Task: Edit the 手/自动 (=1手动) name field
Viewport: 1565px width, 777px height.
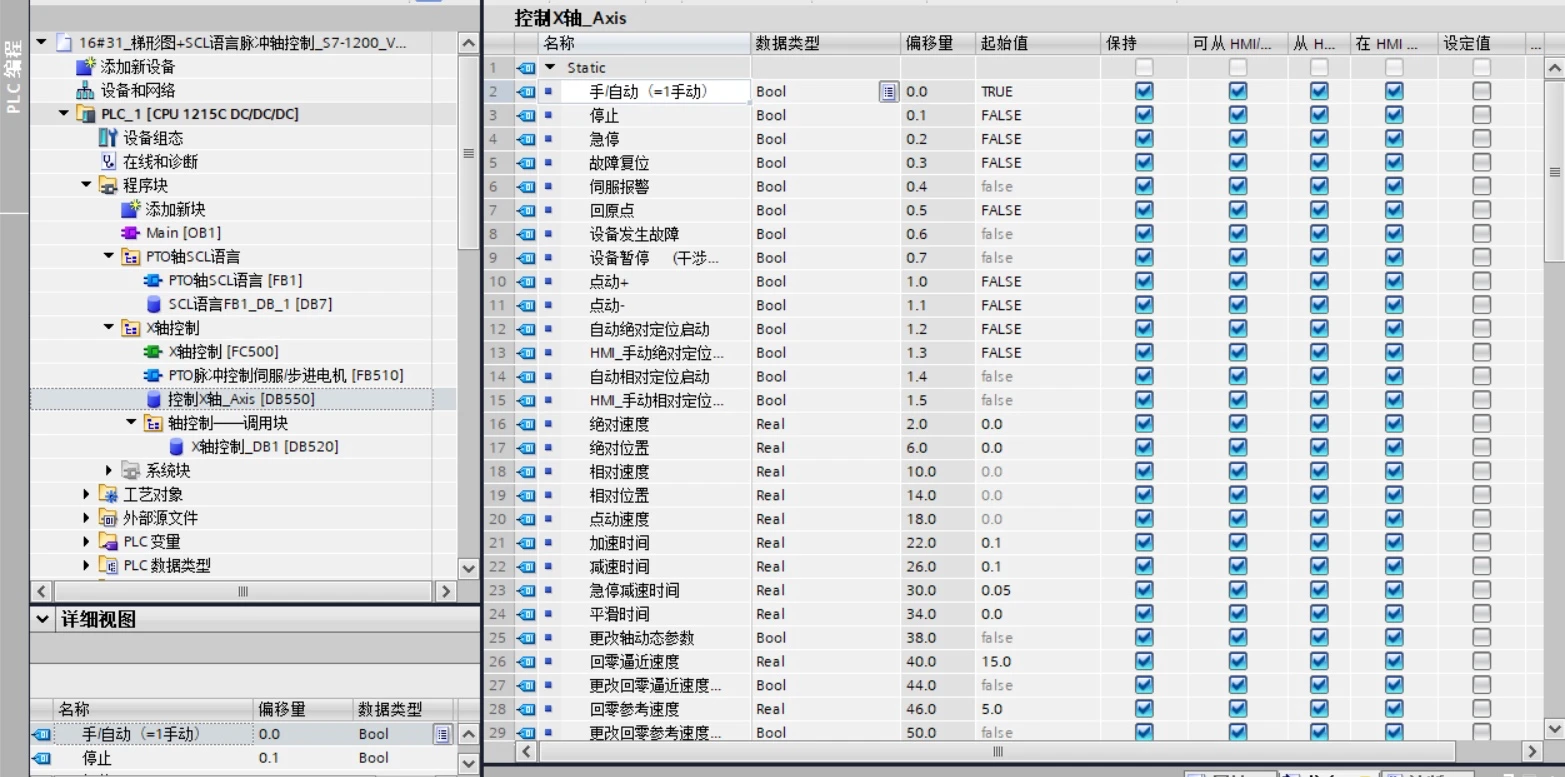Action: tap(648, 91)
